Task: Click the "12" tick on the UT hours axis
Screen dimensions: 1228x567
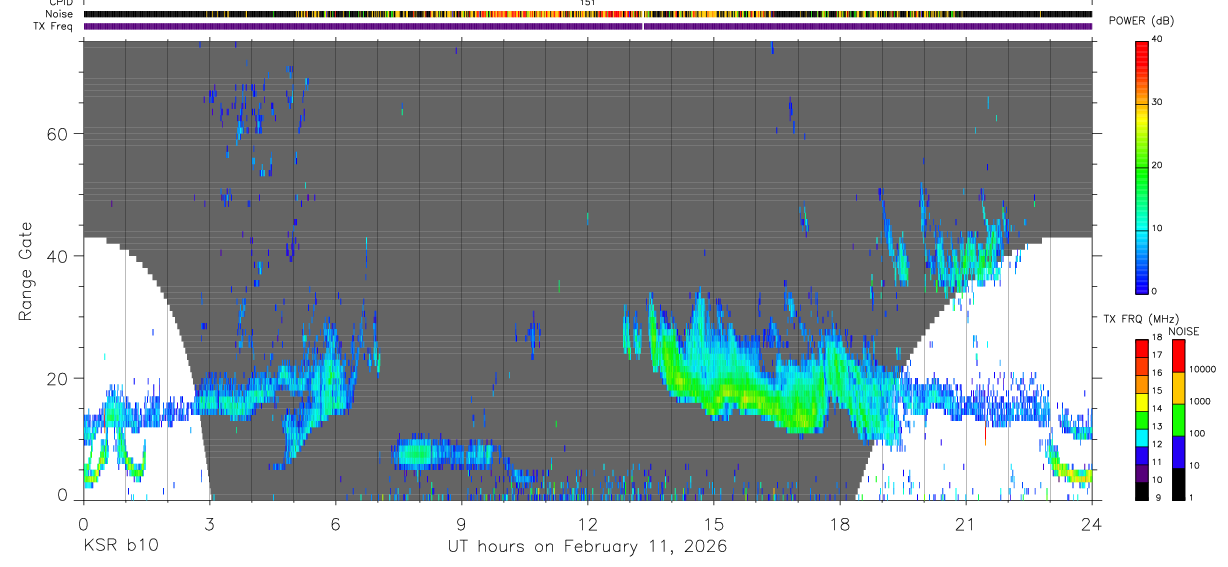Action: point(588,523)
